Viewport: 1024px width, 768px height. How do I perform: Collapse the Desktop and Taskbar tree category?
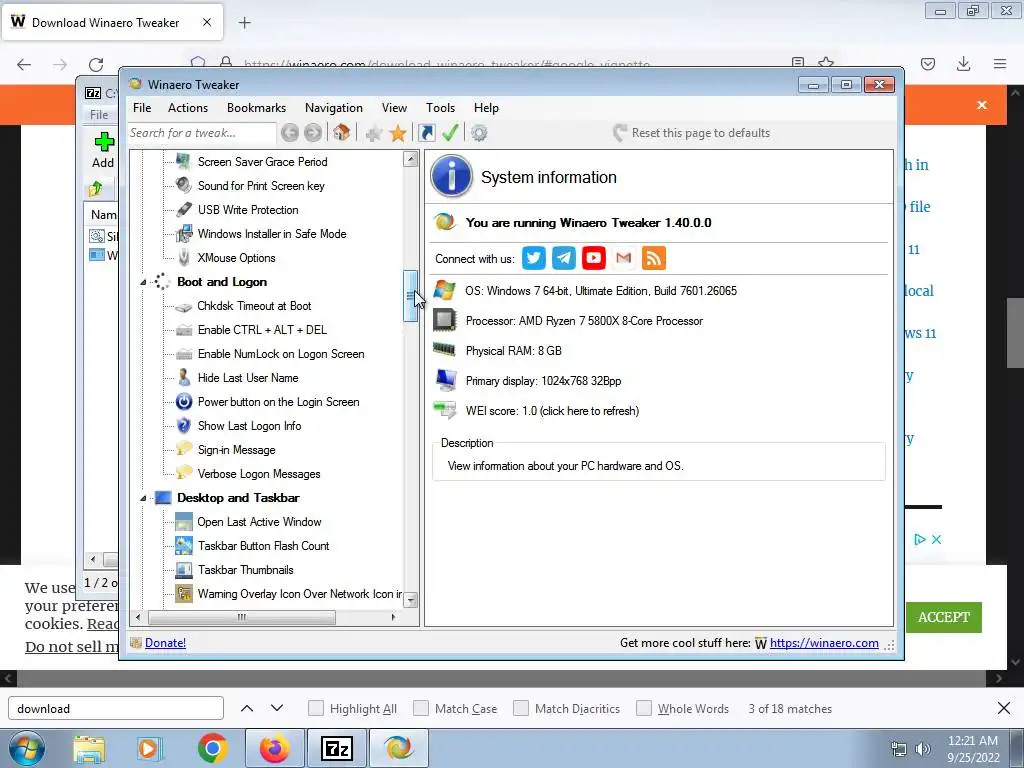pyautogui.click(x=143, y=498)
